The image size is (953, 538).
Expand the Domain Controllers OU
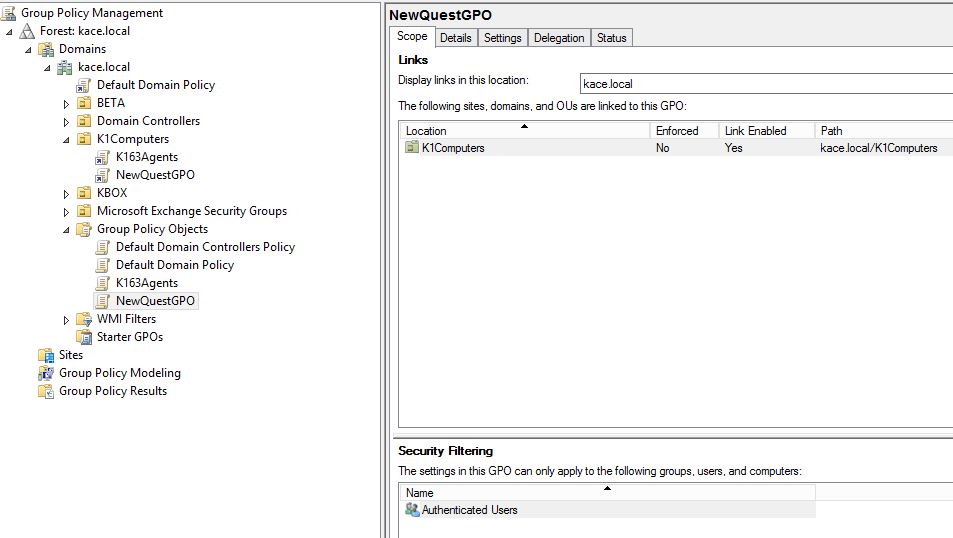[x=66, y=122]
